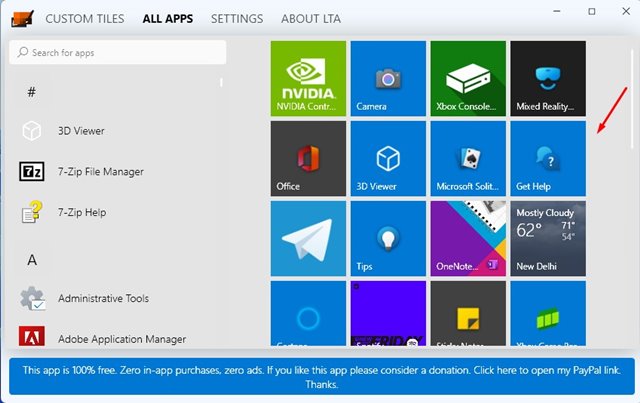Open the purple Spotify tile
This screenshot has height=403, width=640.
(x=388, y=314)
